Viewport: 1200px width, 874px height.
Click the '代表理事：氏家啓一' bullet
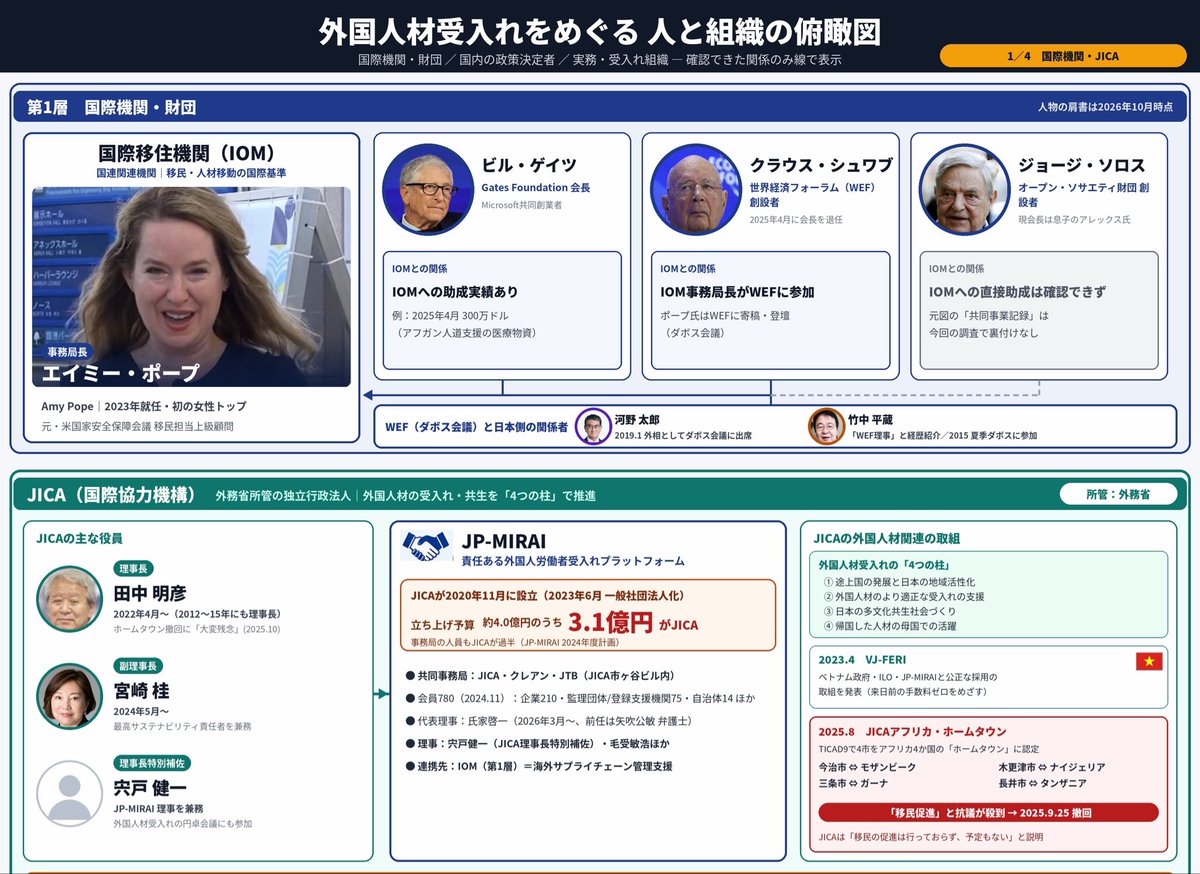coord(549,720)
